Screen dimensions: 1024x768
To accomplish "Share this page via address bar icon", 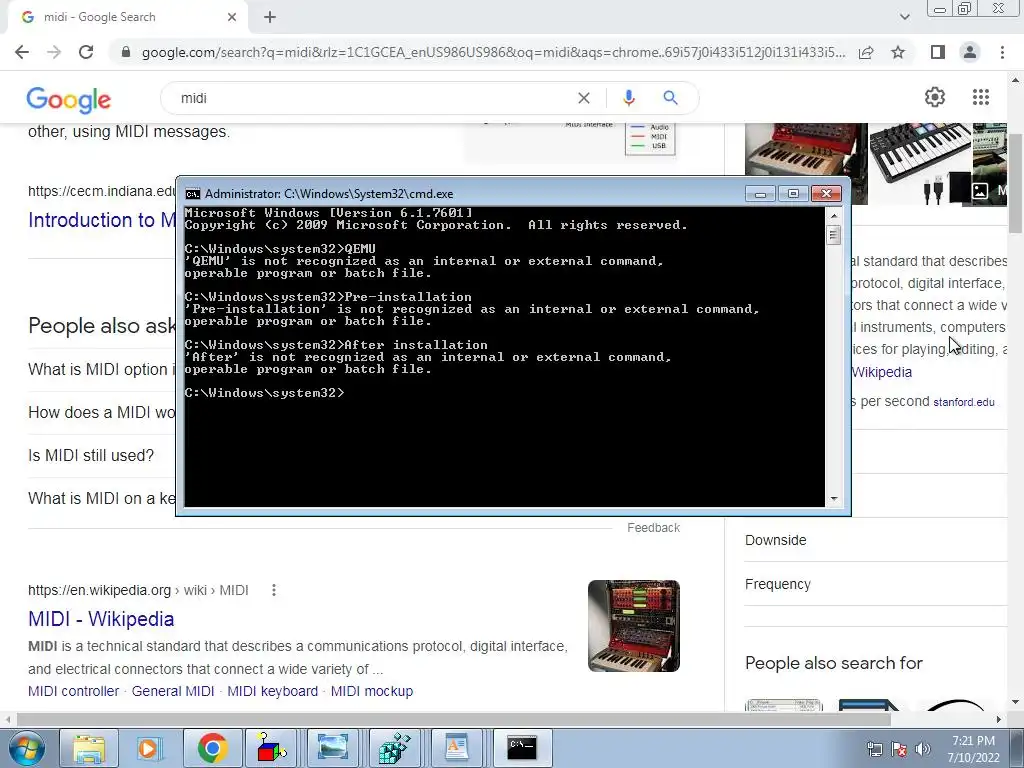I will click(866, 52).
